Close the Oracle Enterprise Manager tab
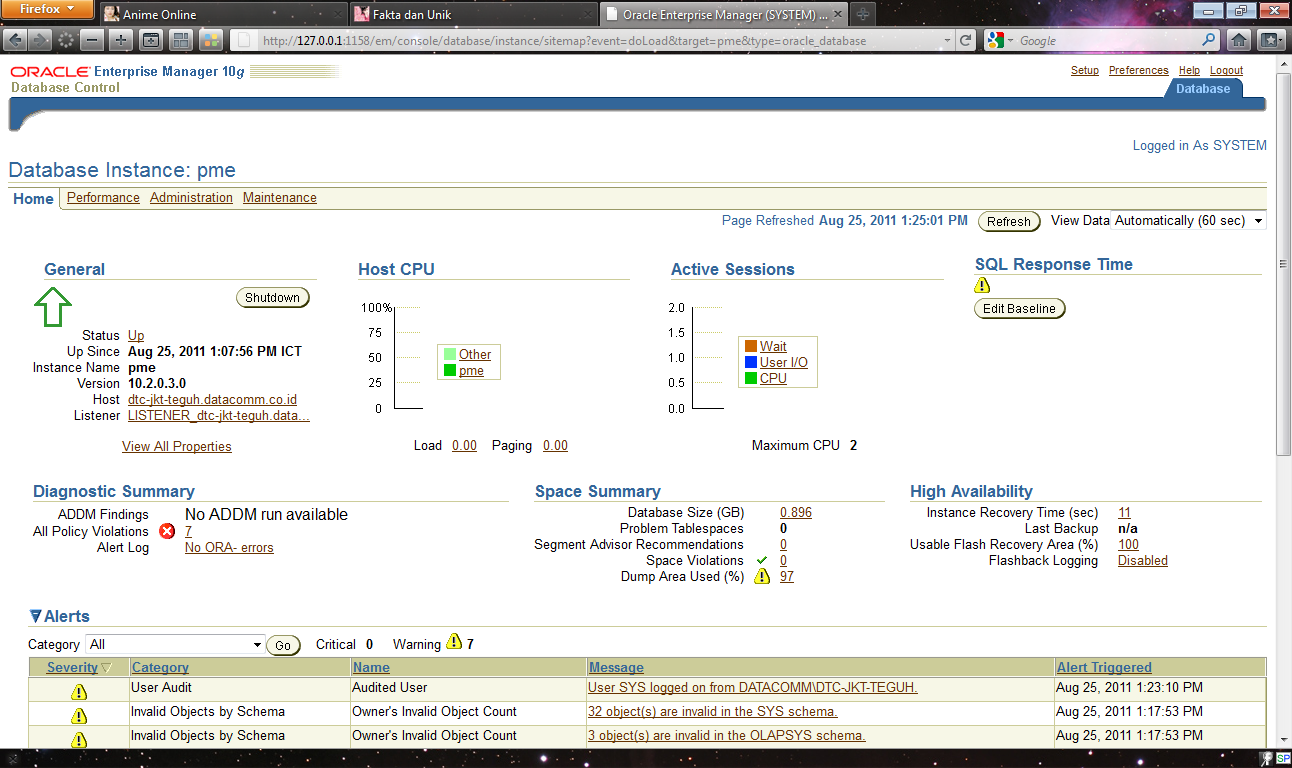The height and width of the screenshot is (768, 1292). tap(836, 15)
